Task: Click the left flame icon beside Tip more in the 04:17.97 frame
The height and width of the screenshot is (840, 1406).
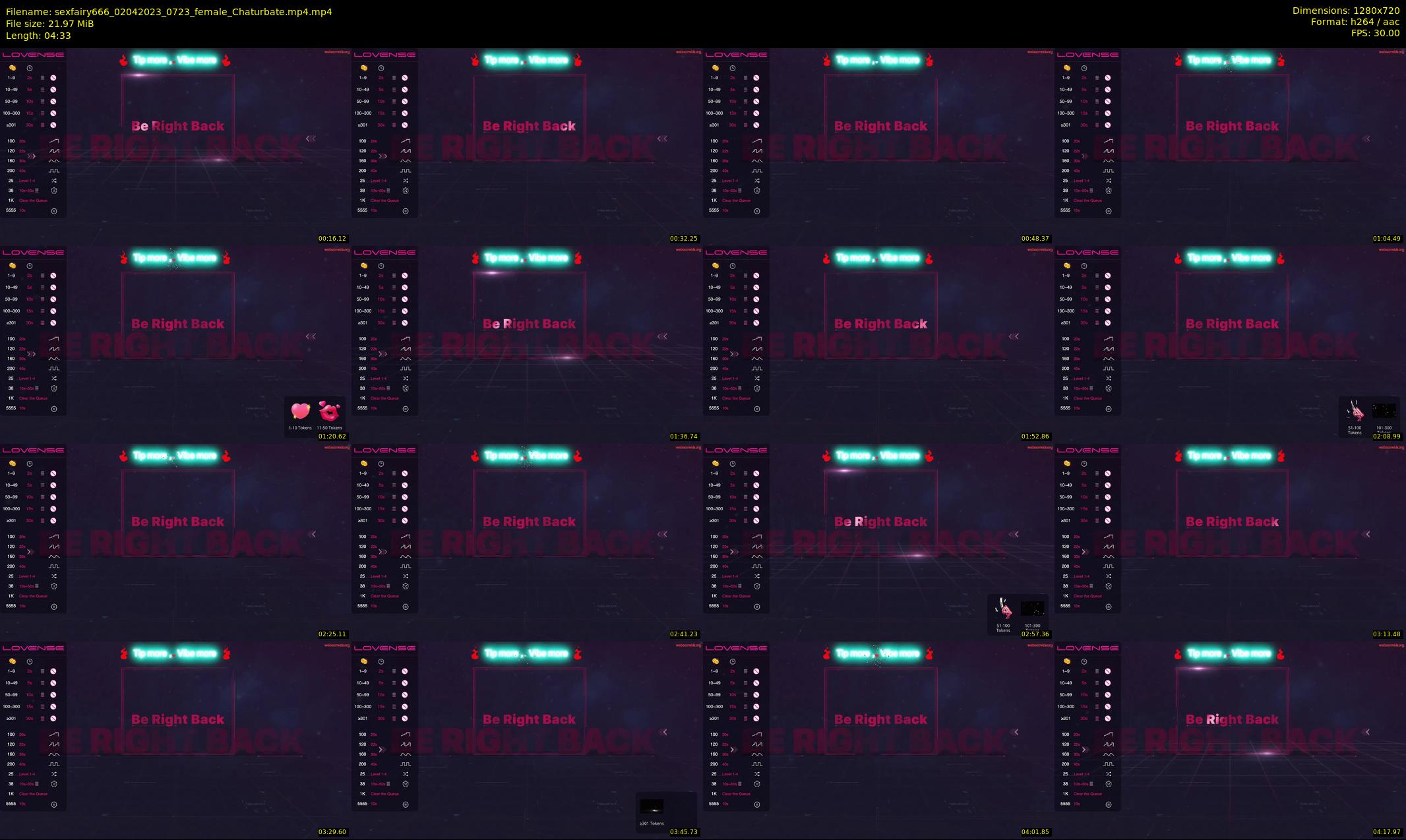Action: click(x=1178, y=653)
